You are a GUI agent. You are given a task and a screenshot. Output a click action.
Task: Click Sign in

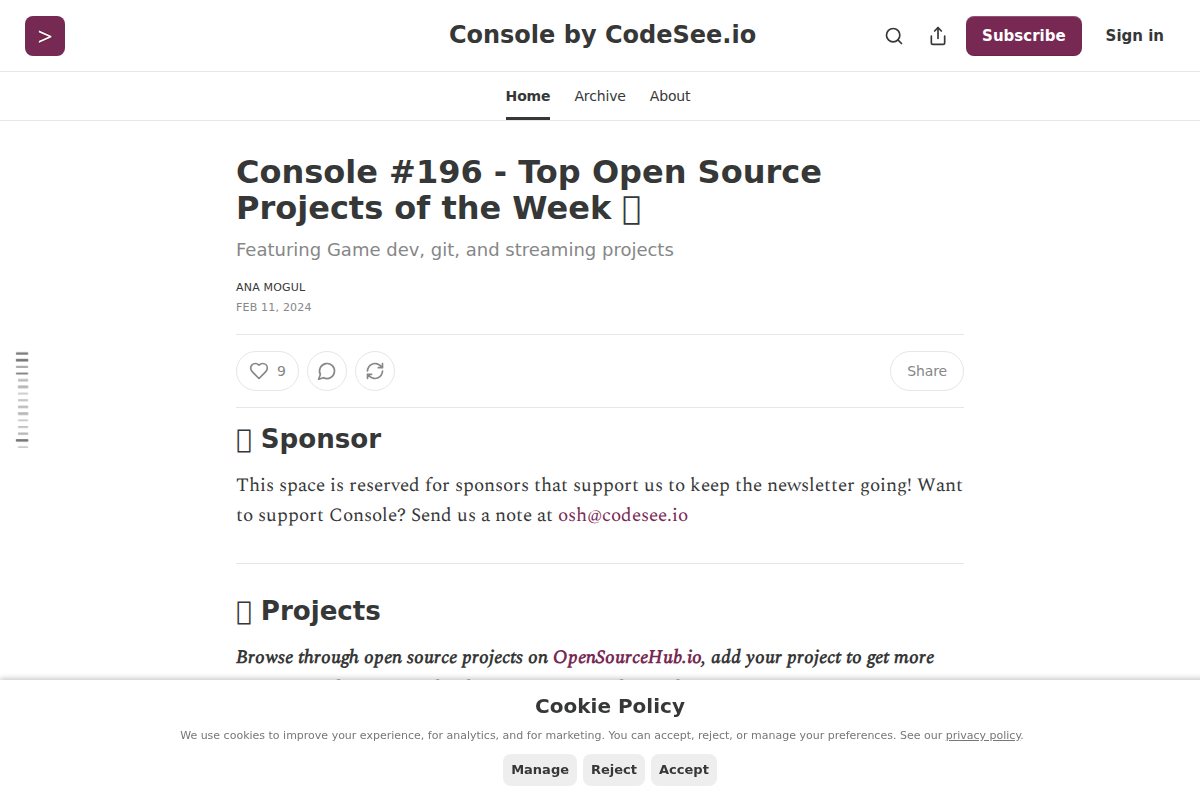coord(1134,36)
